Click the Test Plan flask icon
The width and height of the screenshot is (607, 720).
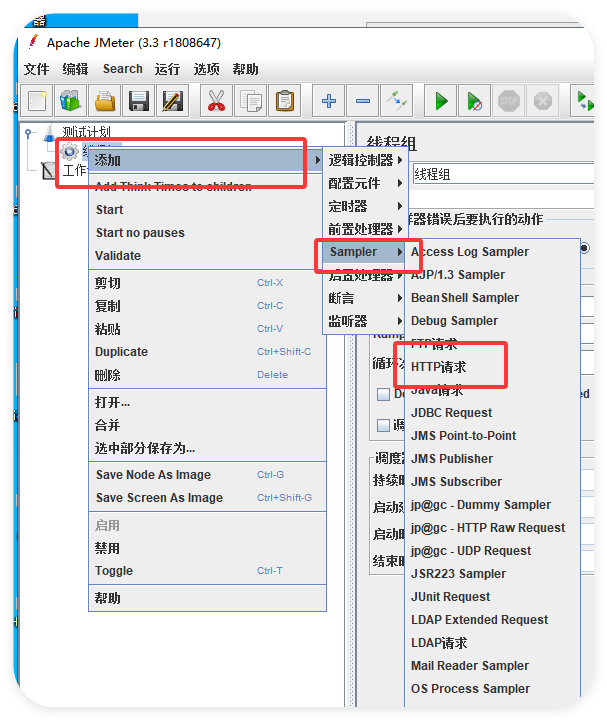pos(49,132)
